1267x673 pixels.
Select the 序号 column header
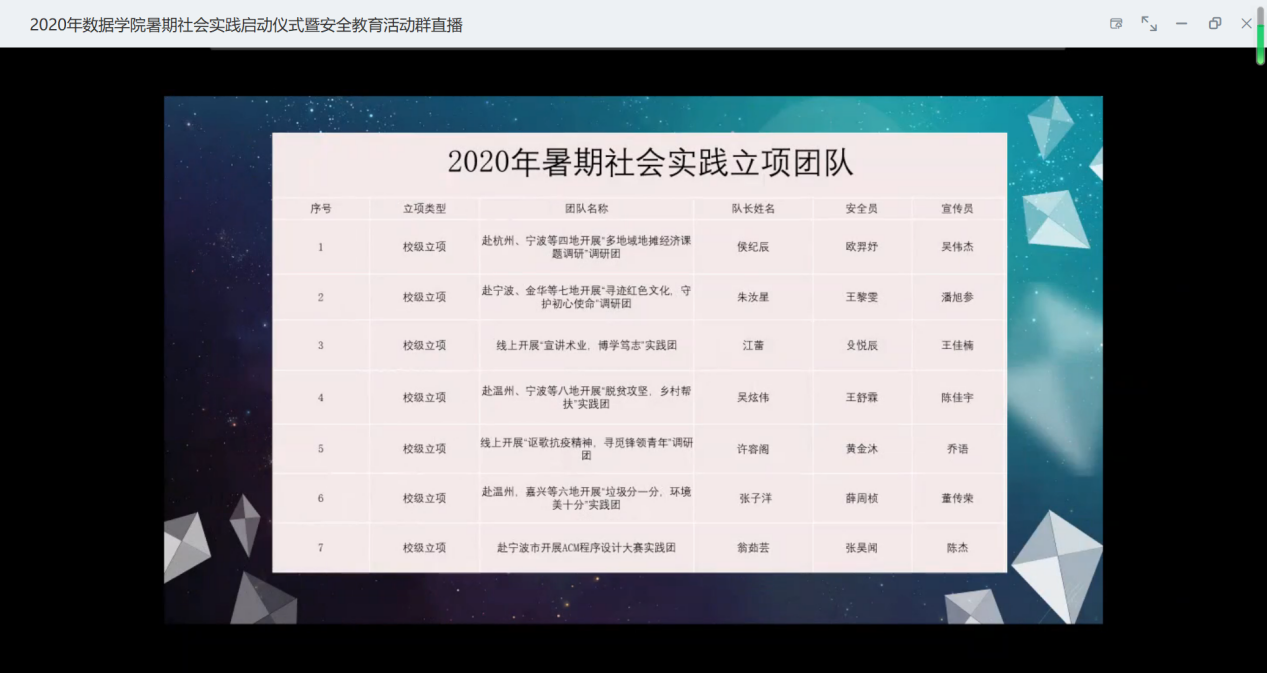[x=321, y=209]
